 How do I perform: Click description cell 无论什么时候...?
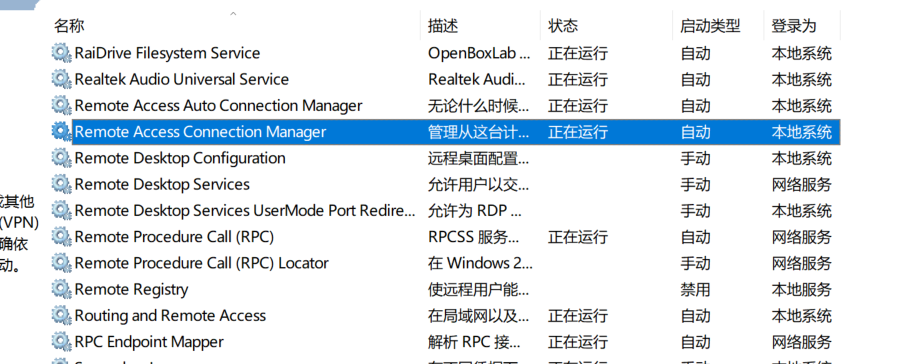pyautogui.click(x=478, y=106)
